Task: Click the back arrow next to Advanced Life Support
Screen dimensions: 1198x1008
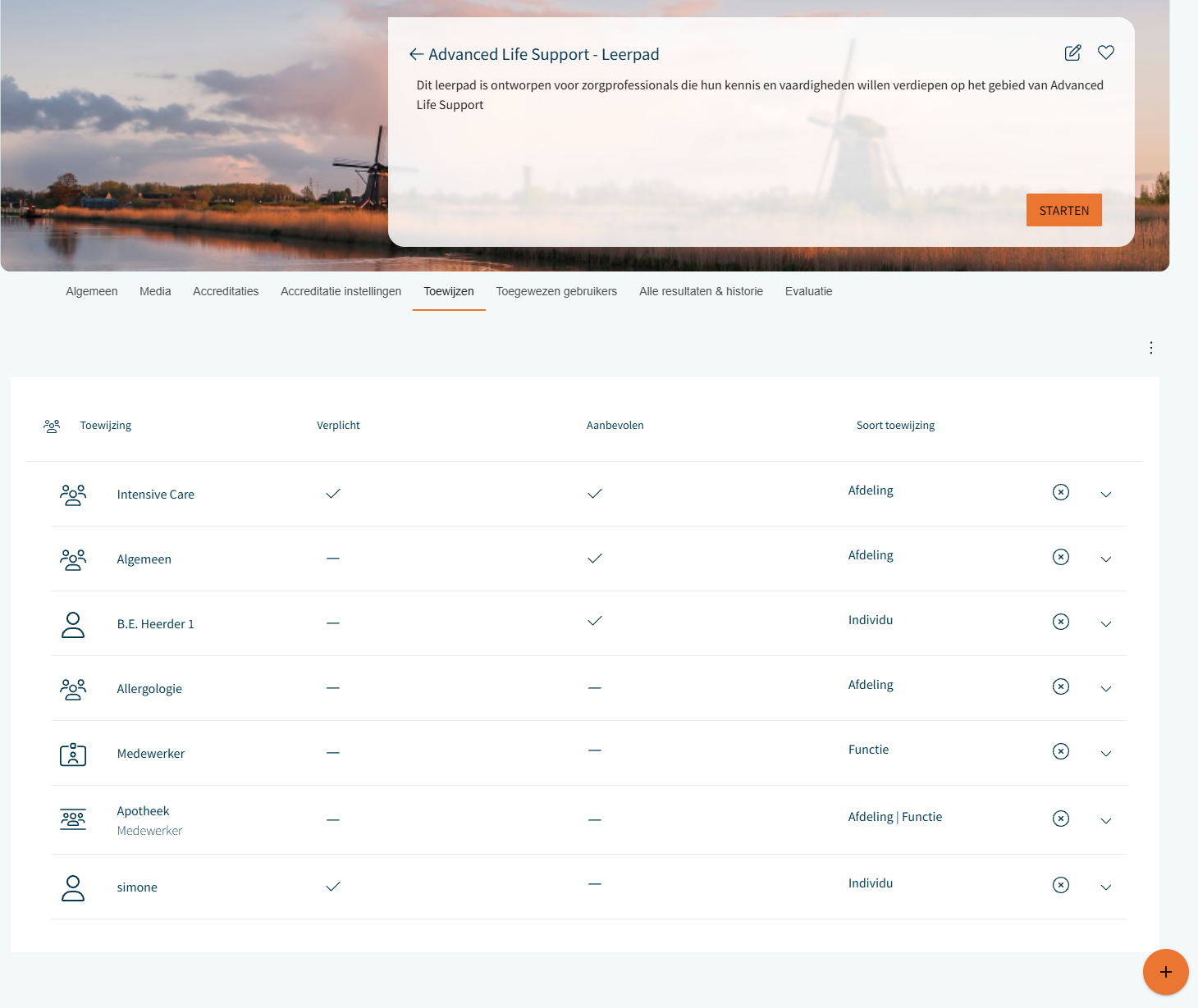Action: coord(416,54)
